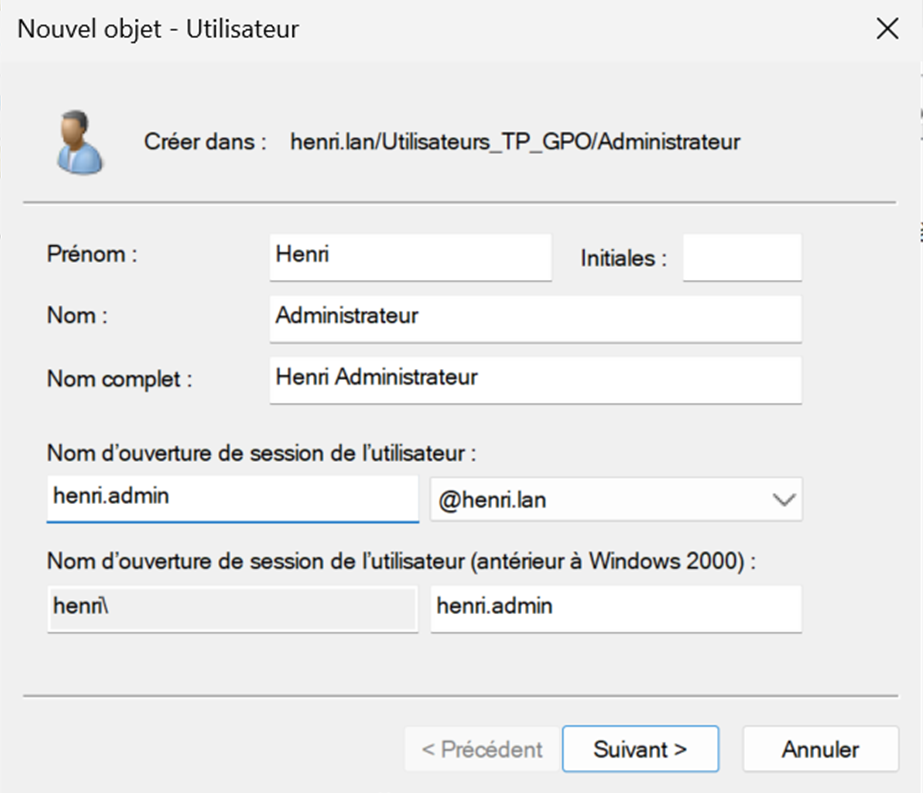
Task: Click the dialog title Nouvel objet - Utilisateur
Action: pyautogui.click(x=158, y=29)
